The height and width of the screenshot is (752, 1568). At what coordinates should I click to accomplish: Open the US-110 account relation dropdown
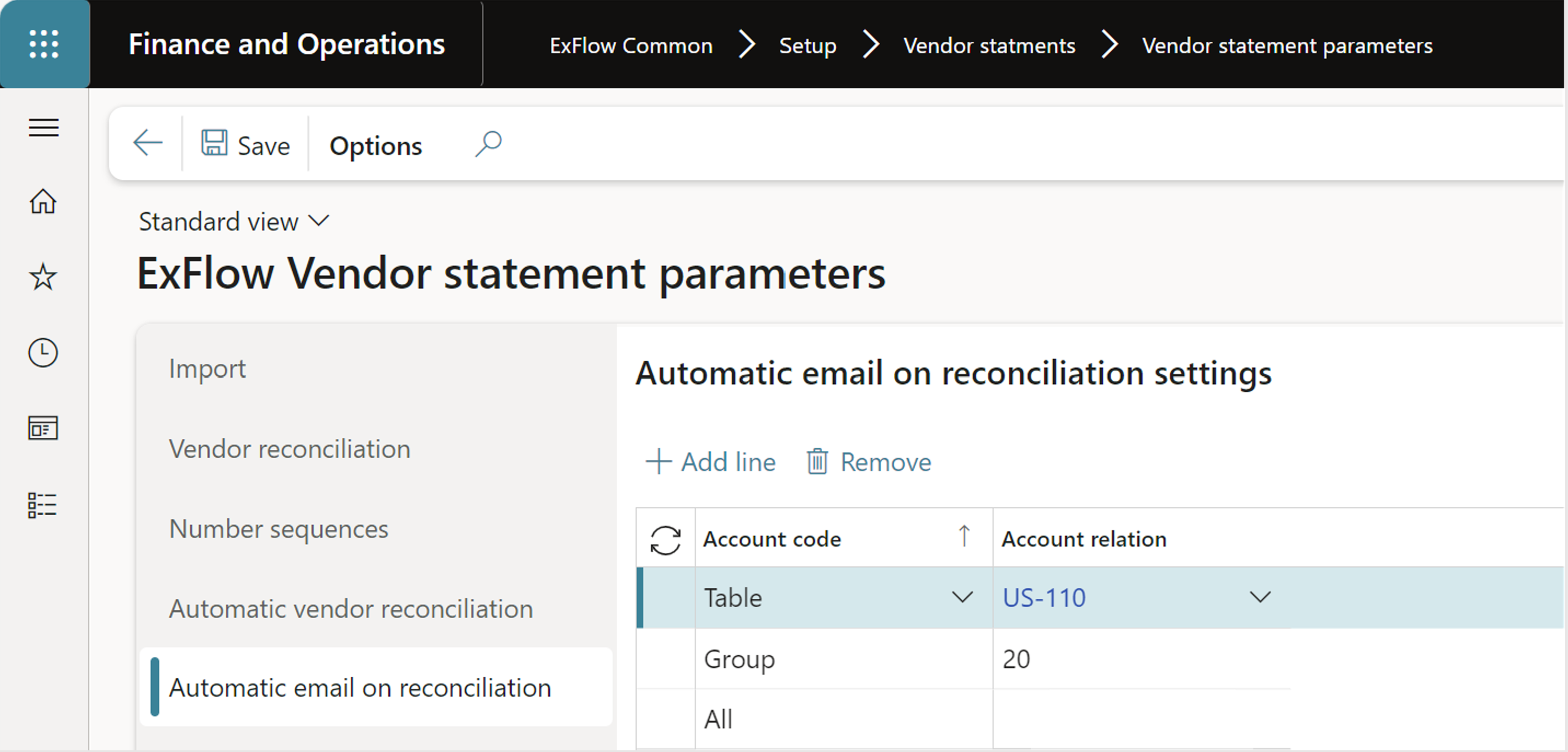(1260, 597)
